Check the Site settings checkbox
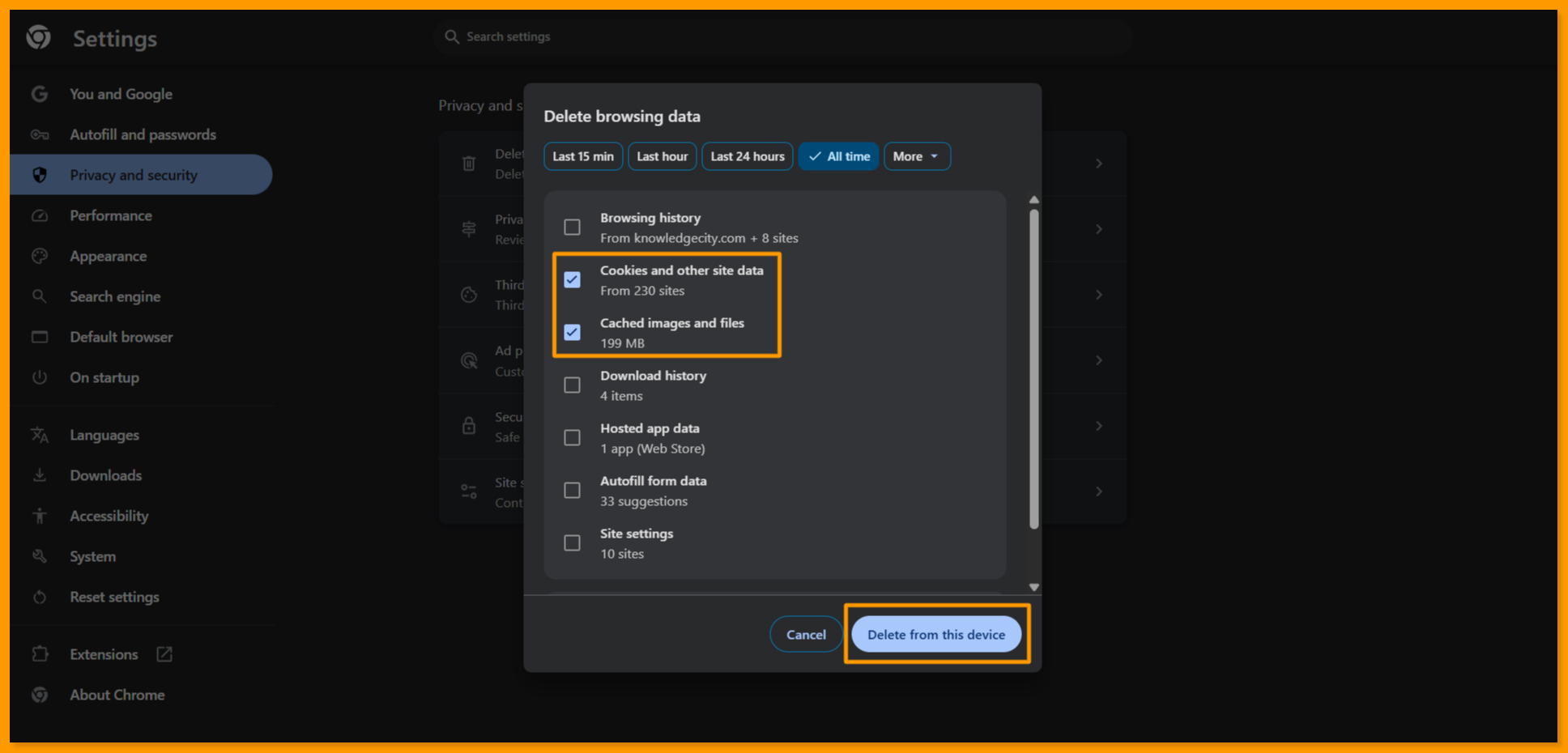Screen dimensions: 1568x753 click(572, 542)
